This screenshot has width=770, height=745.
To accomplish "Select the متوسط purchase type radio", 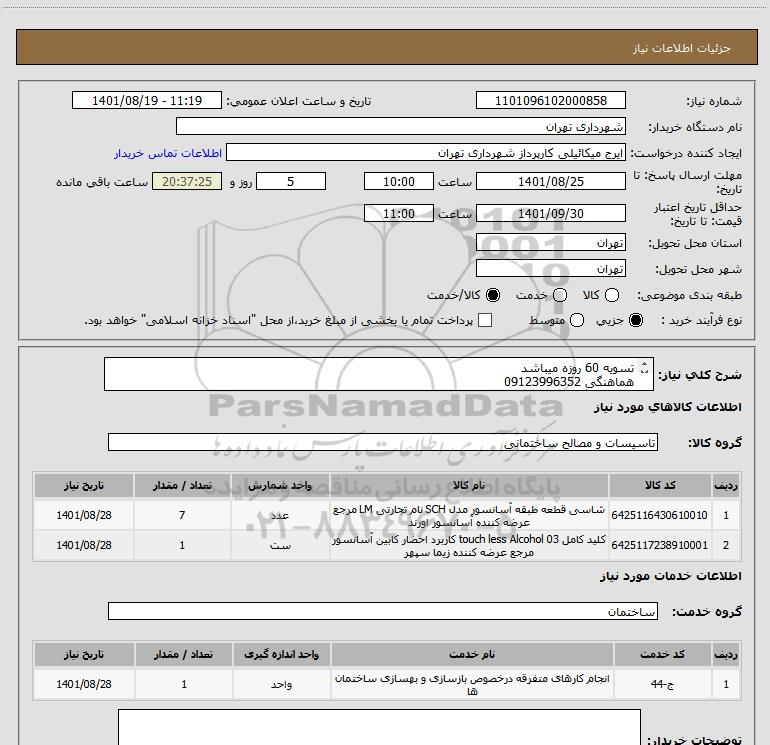I will [577, 320].
